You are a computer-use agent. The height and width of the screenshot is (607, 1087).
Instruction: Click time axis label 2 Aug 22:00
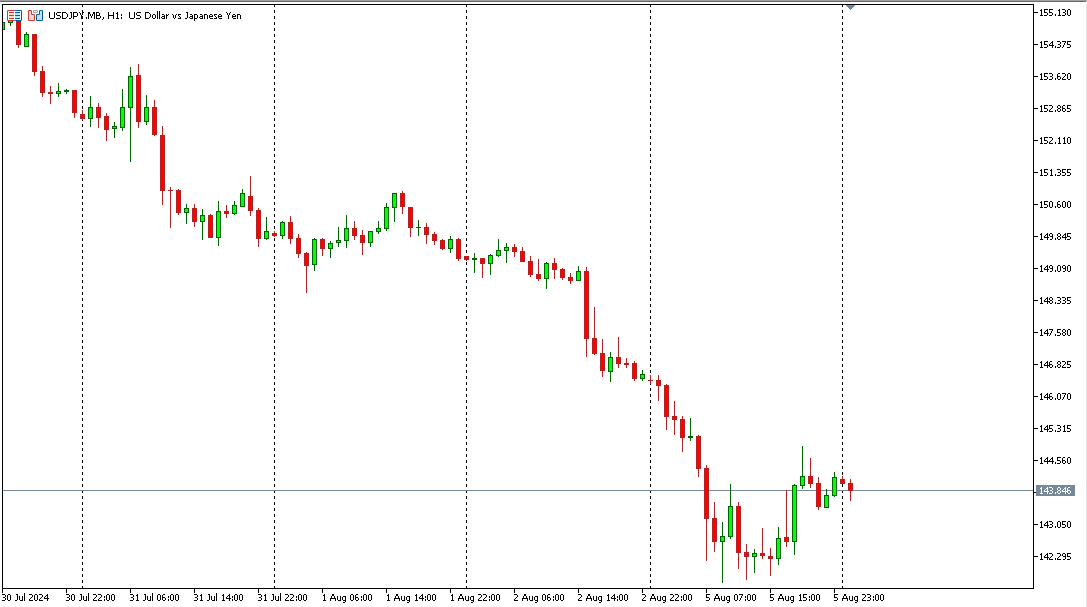click(x=667, y=597)
